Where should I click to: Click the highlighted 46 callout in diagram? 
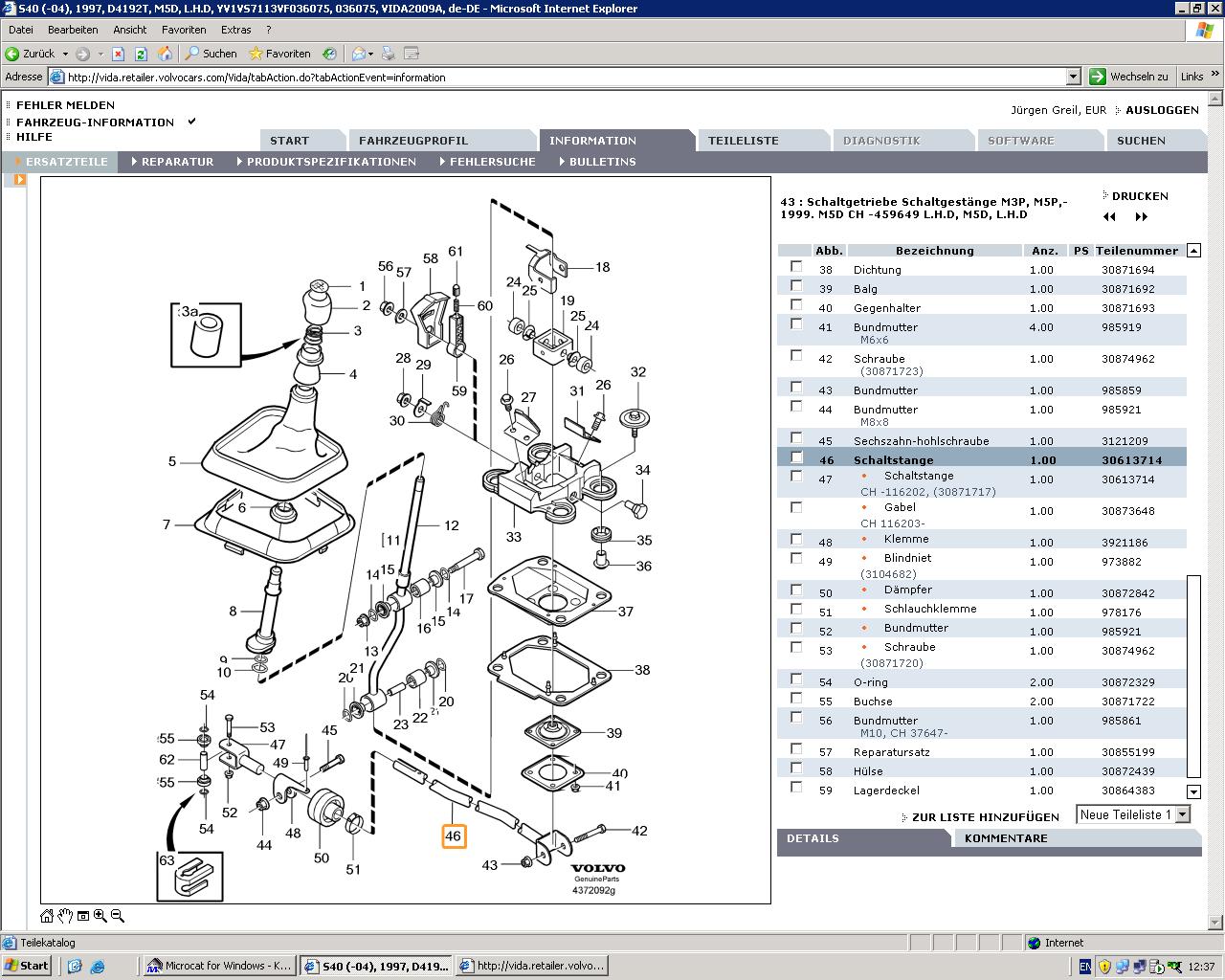pyautogui.click(x=454, y=836)
